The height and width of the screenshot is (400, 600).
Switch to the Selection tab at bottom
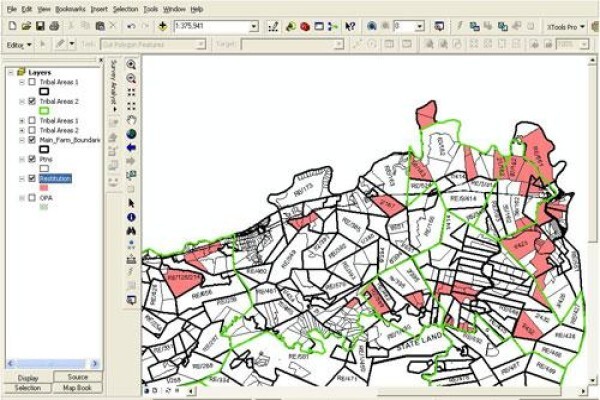28,388
